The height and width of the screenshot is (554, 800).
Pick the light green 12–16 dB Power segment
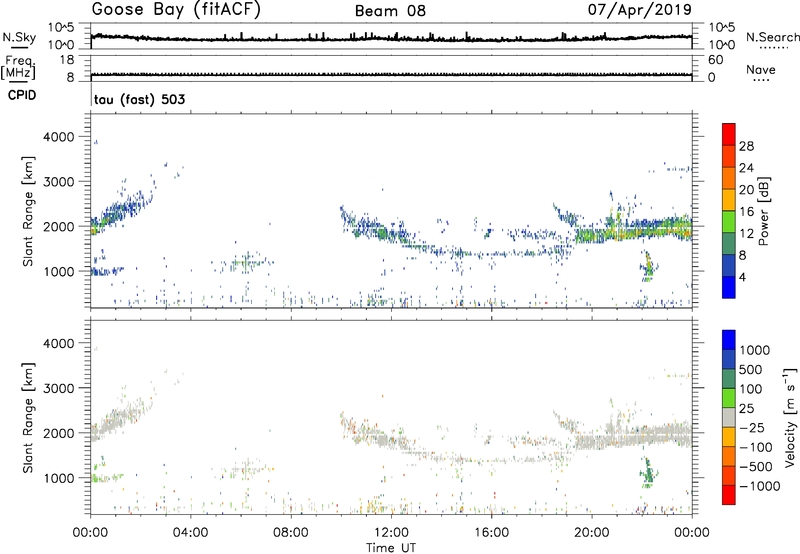point(729,222)
